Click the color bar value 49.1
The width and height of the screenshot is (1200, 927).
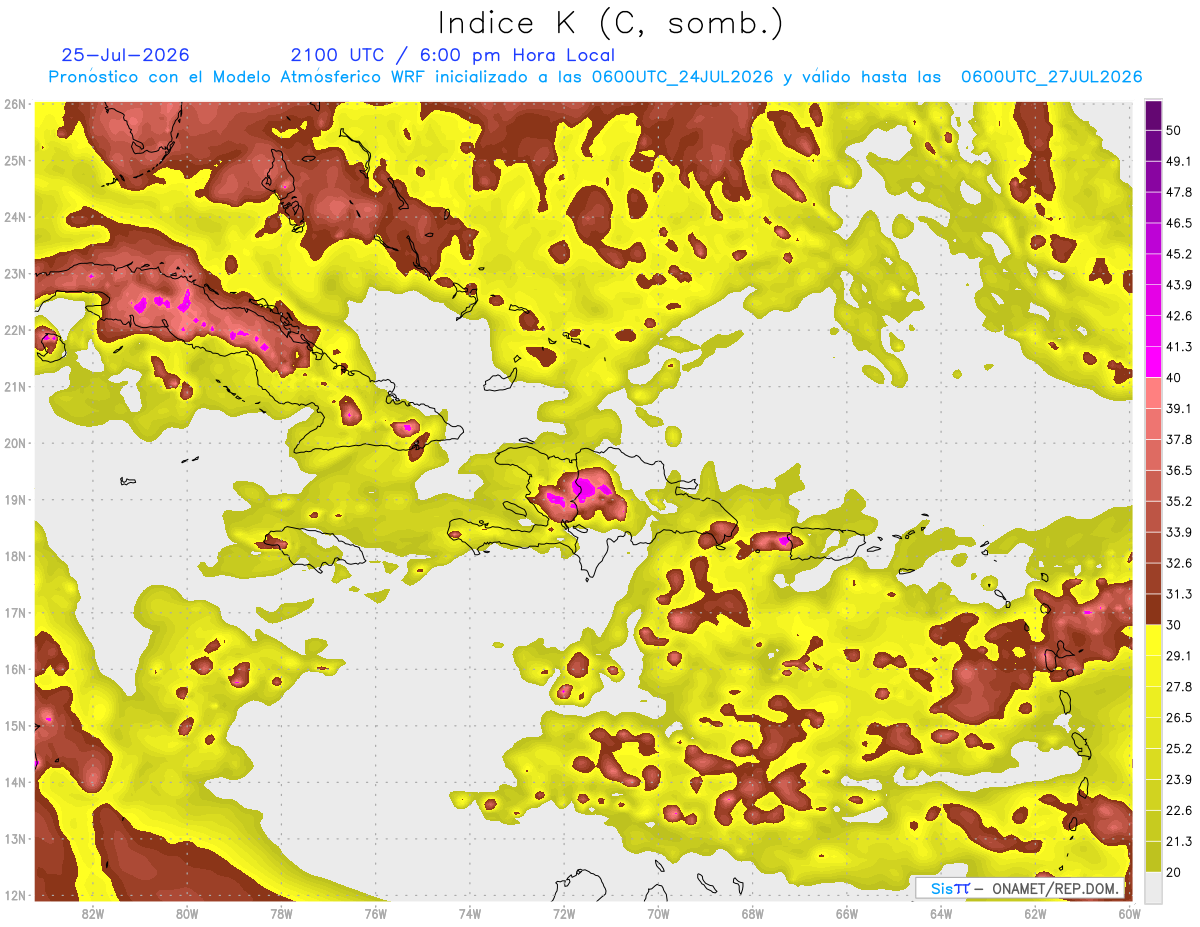[1179, 161]
